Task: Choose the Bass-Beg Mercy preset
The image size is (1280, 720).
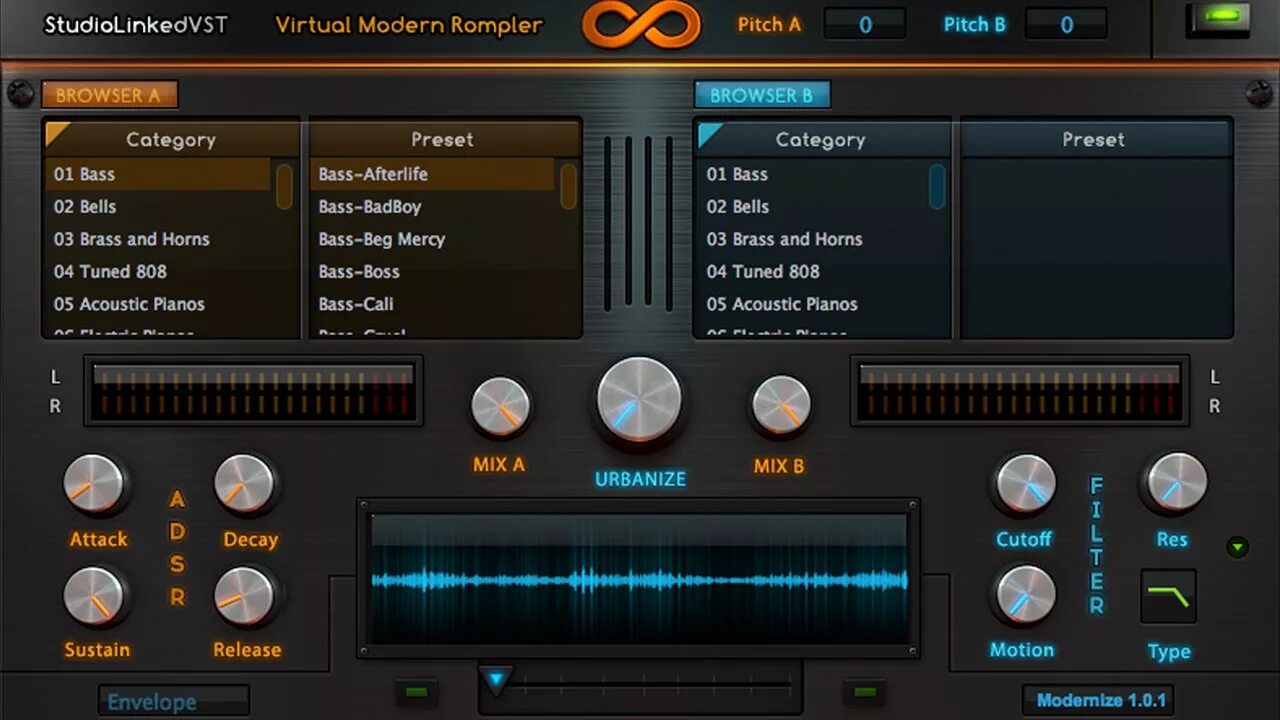Action: (x=433, y=239)
